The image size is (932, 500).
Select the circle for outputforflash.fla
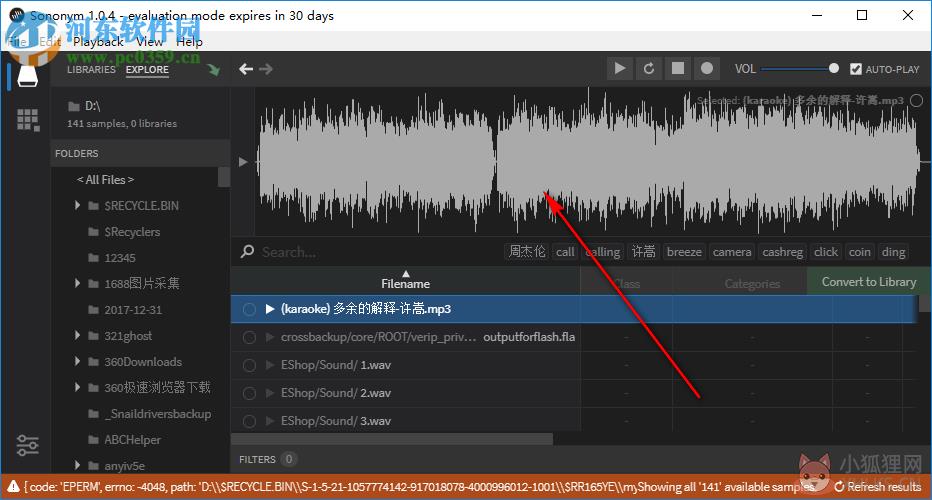(249, 337)
